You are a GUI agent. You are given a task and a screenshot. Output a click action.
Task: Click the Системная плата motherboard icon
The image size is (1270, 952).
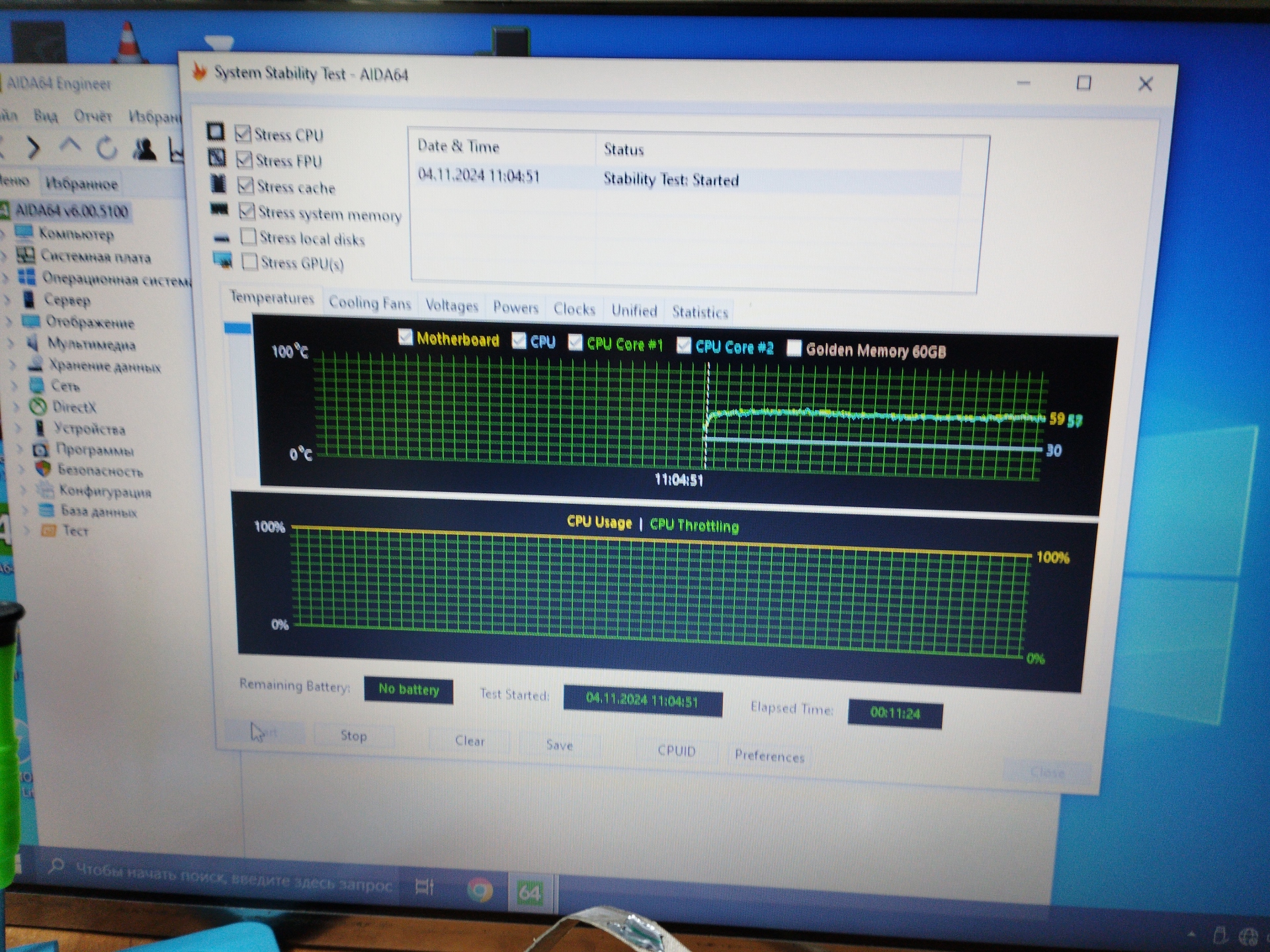pos(26,255)
